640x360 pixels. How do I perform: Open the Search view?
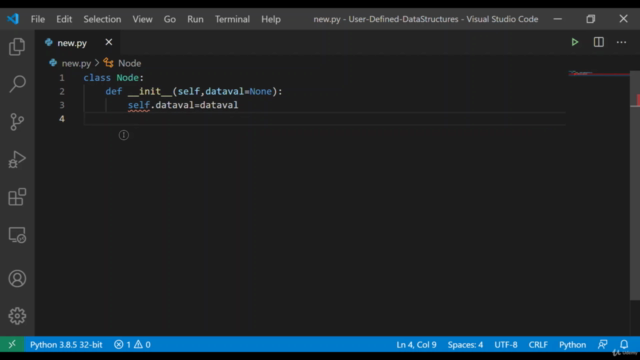[17, 84]
